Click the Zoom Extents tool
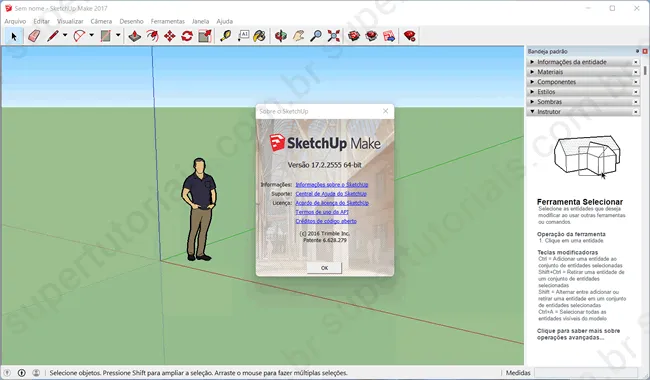 (333, 36)
